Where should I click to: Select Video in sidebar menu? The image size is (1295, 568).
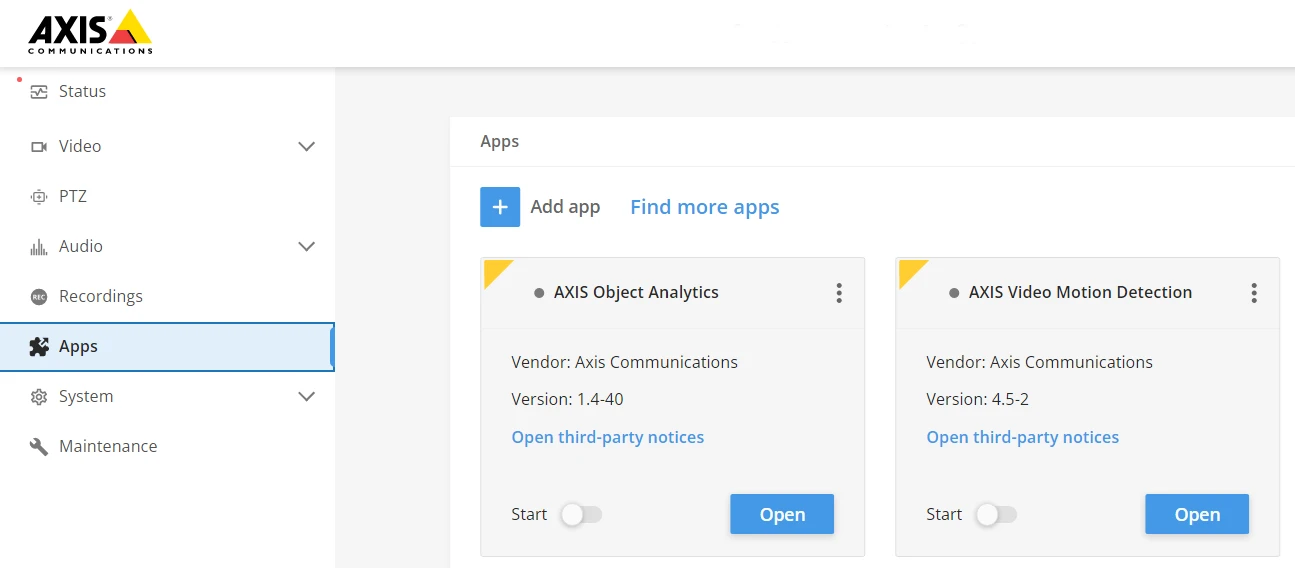(80, 146)
